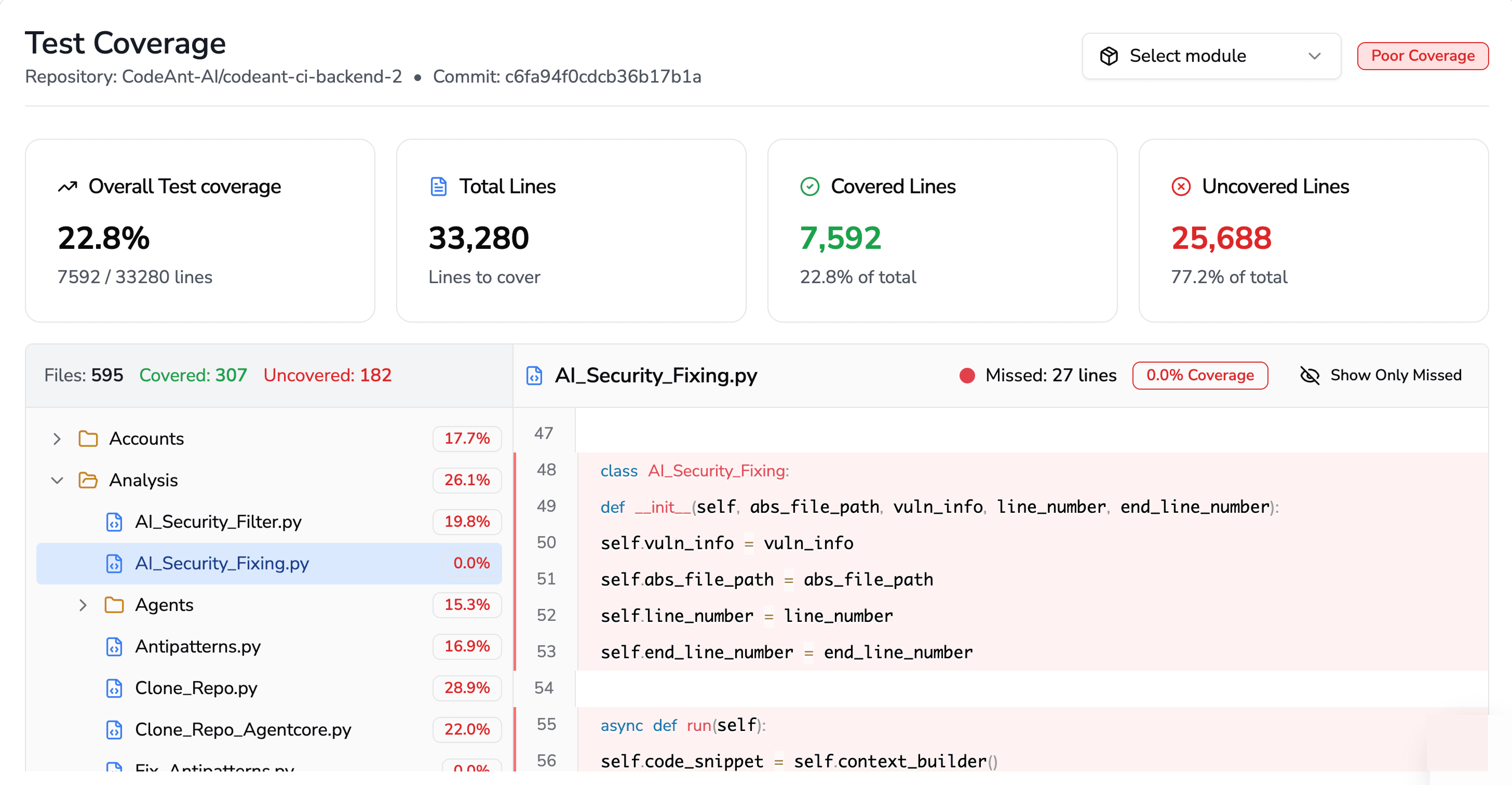Click code line number 55

[546, 724]
